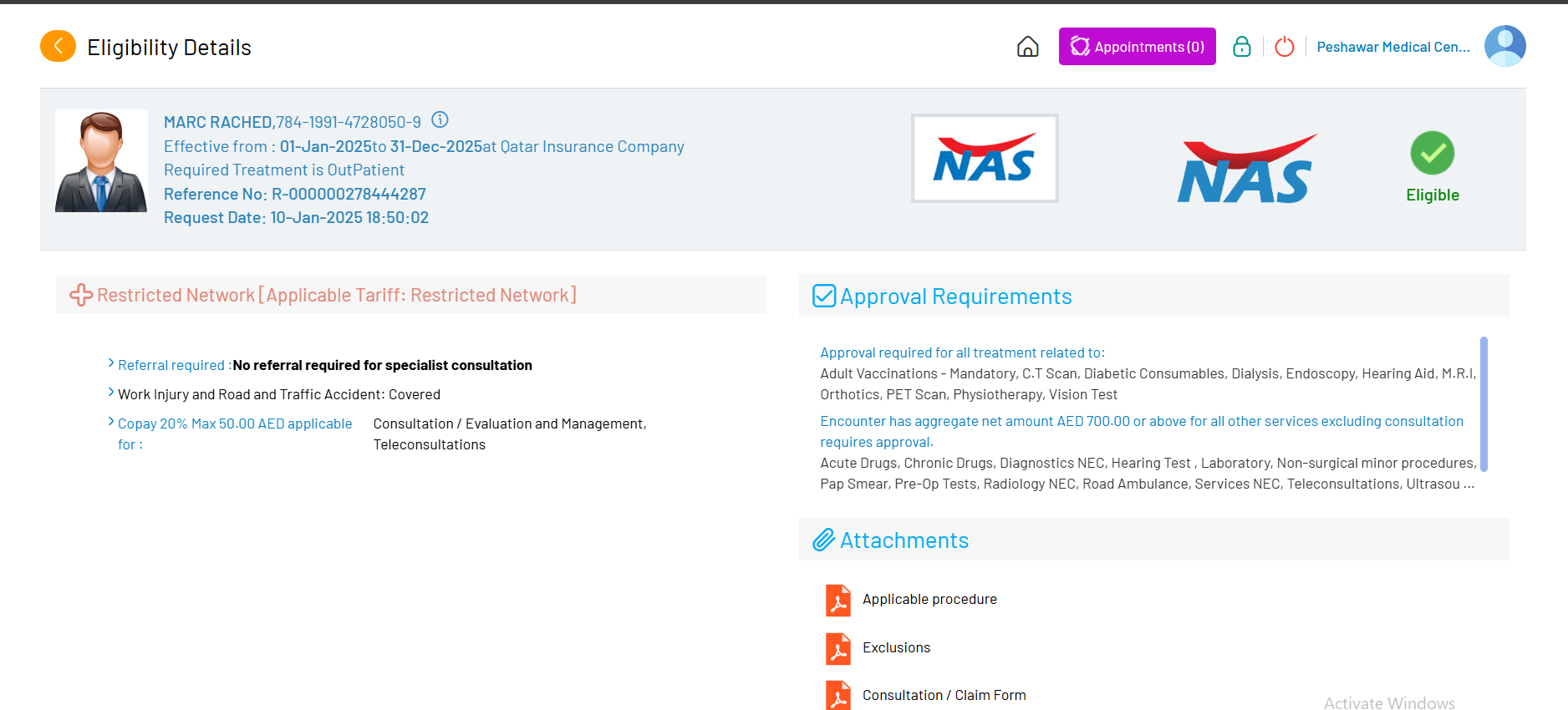Viewport: 1568px width, 710px height.
Task: Click the patient photo thumbnail
Action: pyautogui.click(x=101, y=161)
